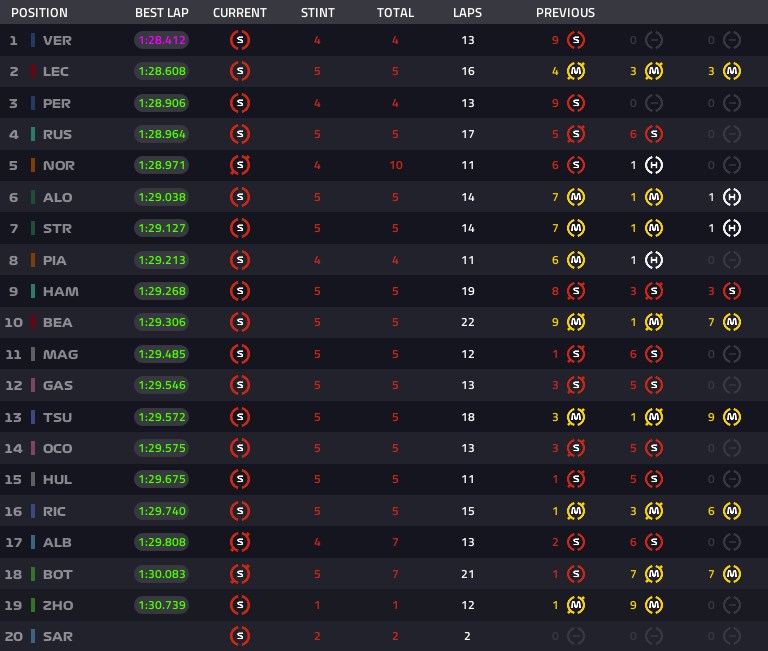Click NOR's hard tyre icon in previous stints
The width and height of the screenshot is (768, 651).
click(x=654, y=166)
